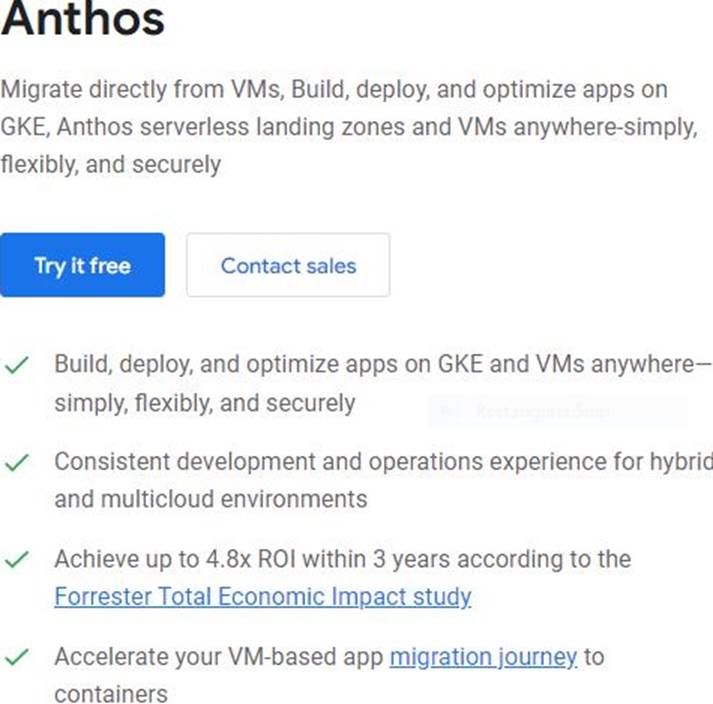This screenshot has height=704, width=713.
Task: Click the first green checkmark icon
Action: (16, 366)
